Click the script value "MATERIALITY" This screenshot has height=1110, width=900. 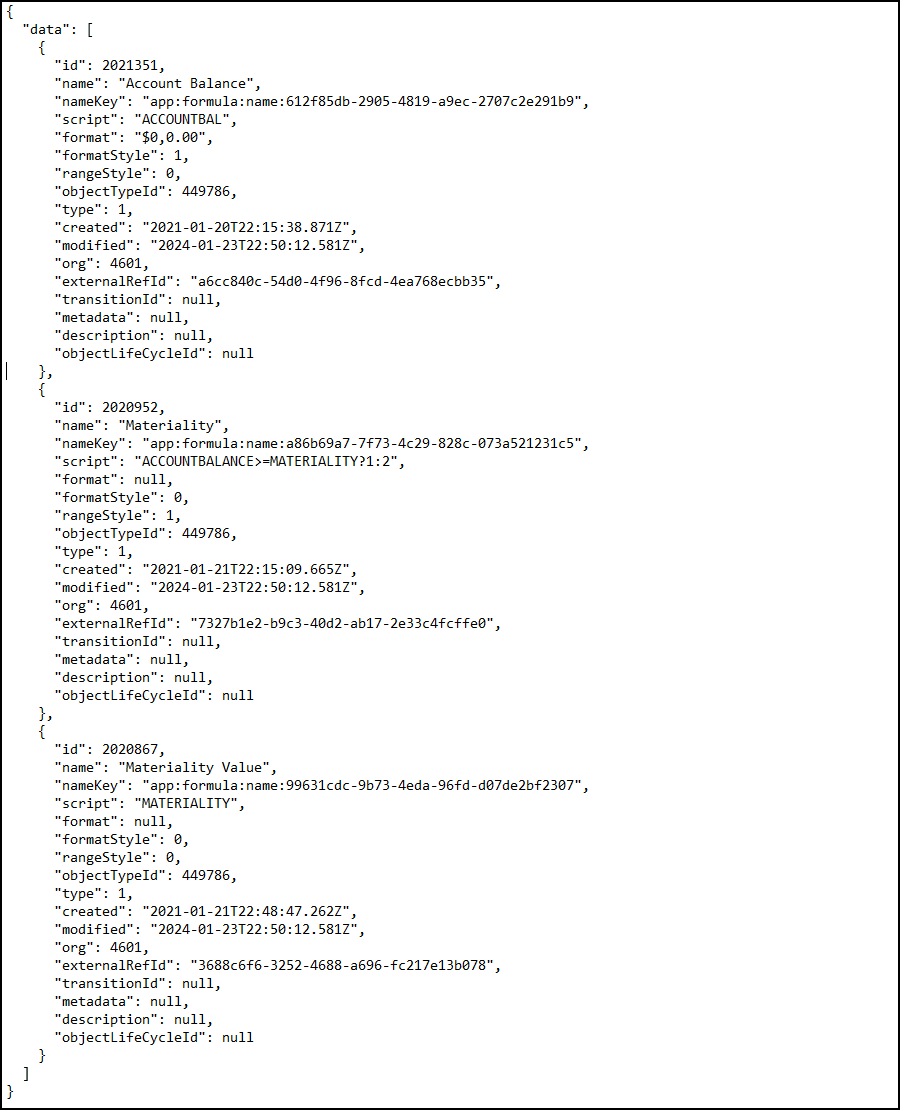(186, 803)
